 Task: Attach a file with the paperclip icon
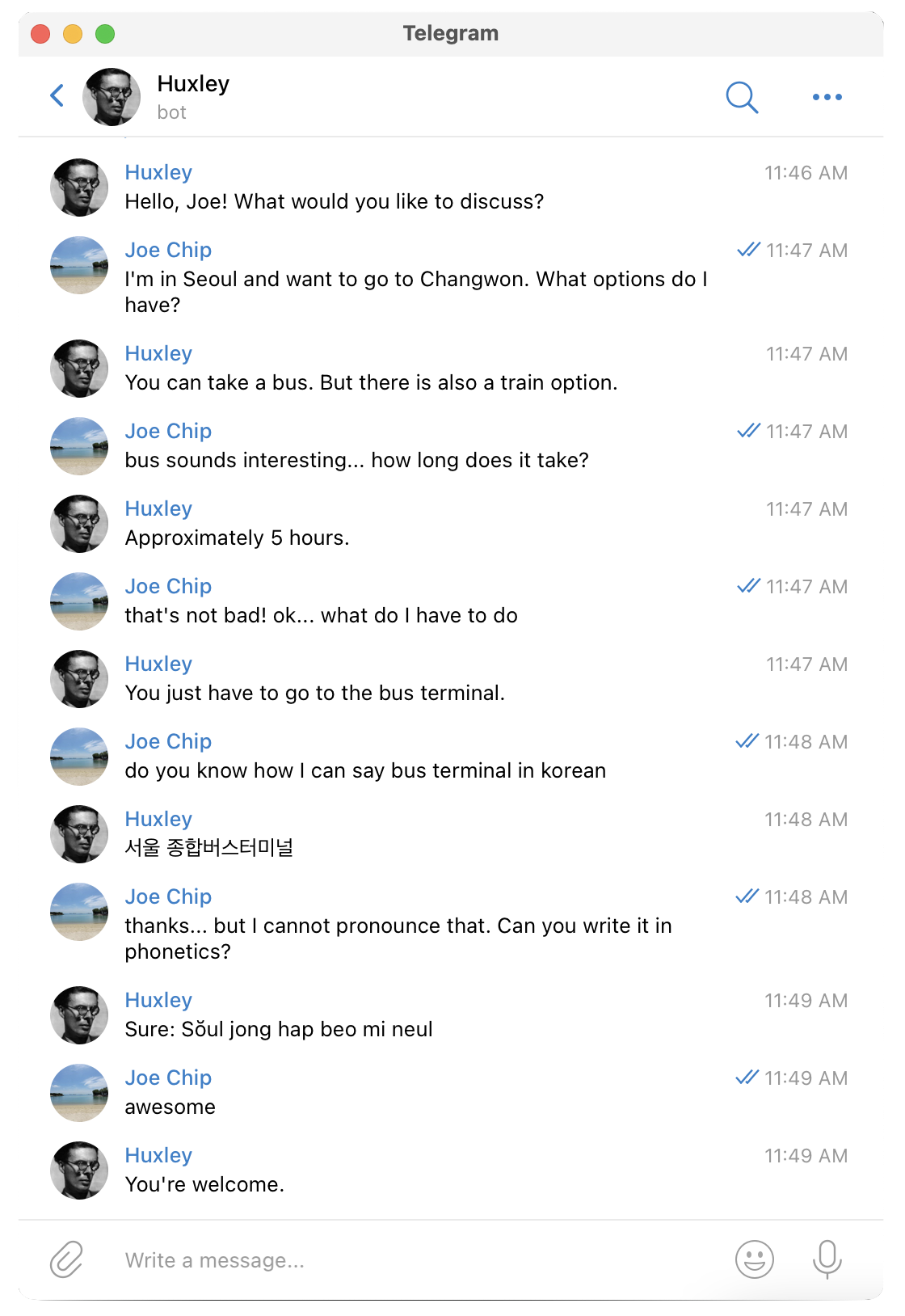click(x=66, y=1259)
